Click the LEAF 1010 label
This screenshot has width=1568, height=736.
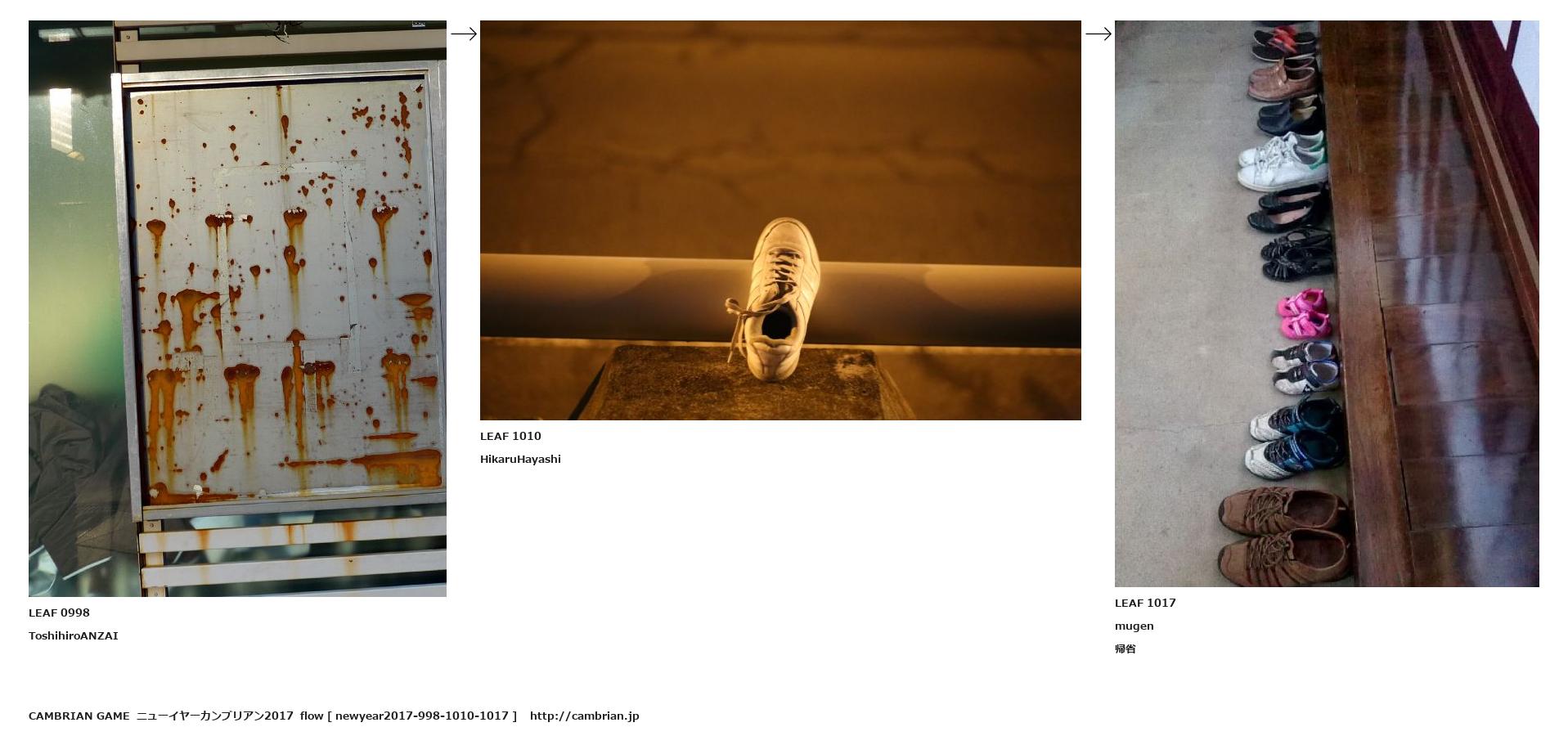pyautogui.click(x=510, y=436)
